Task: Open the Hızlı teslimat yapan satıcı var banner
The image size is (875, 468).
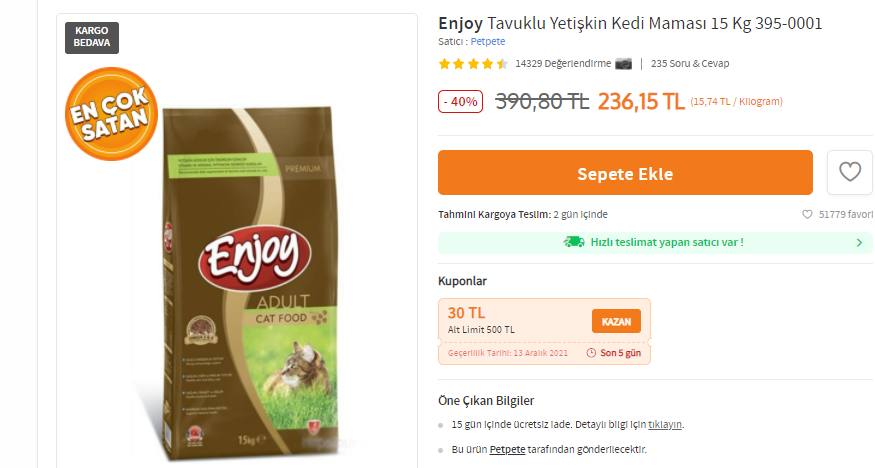Action: pos(655,243)
